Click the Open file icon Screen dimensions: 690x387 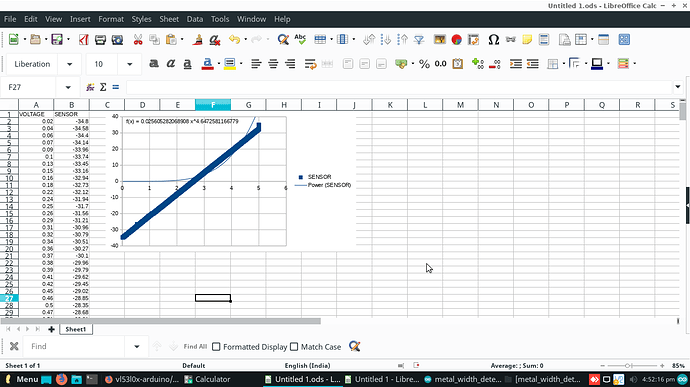pyautogui.click(x=35, y=40)
